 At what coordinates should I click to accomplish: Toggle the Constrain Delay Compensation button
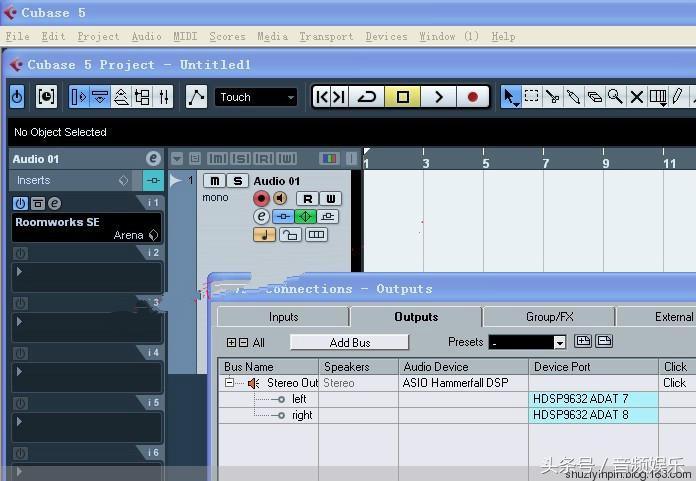[46, 96]
